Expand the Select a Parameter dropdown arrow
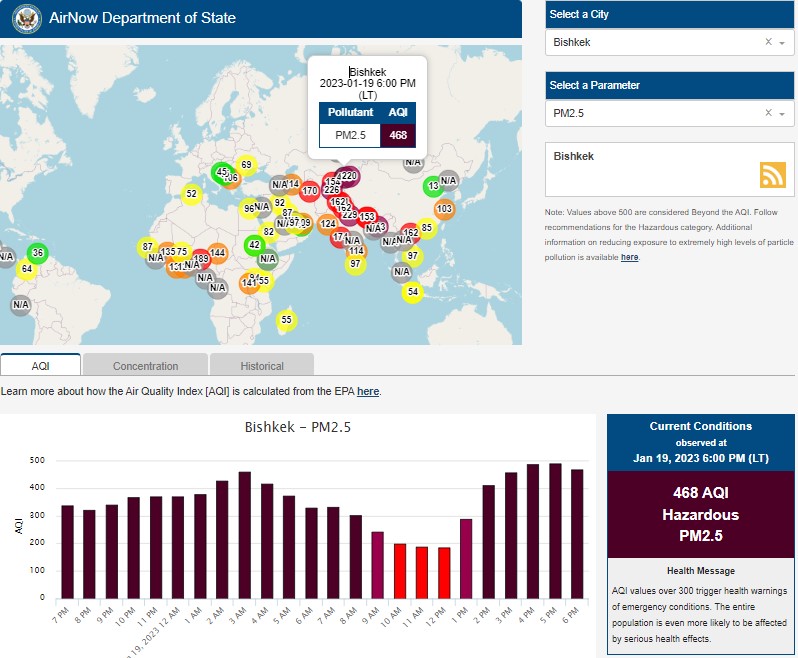Screen dimensions: 798x658 (x=782, y=115)
